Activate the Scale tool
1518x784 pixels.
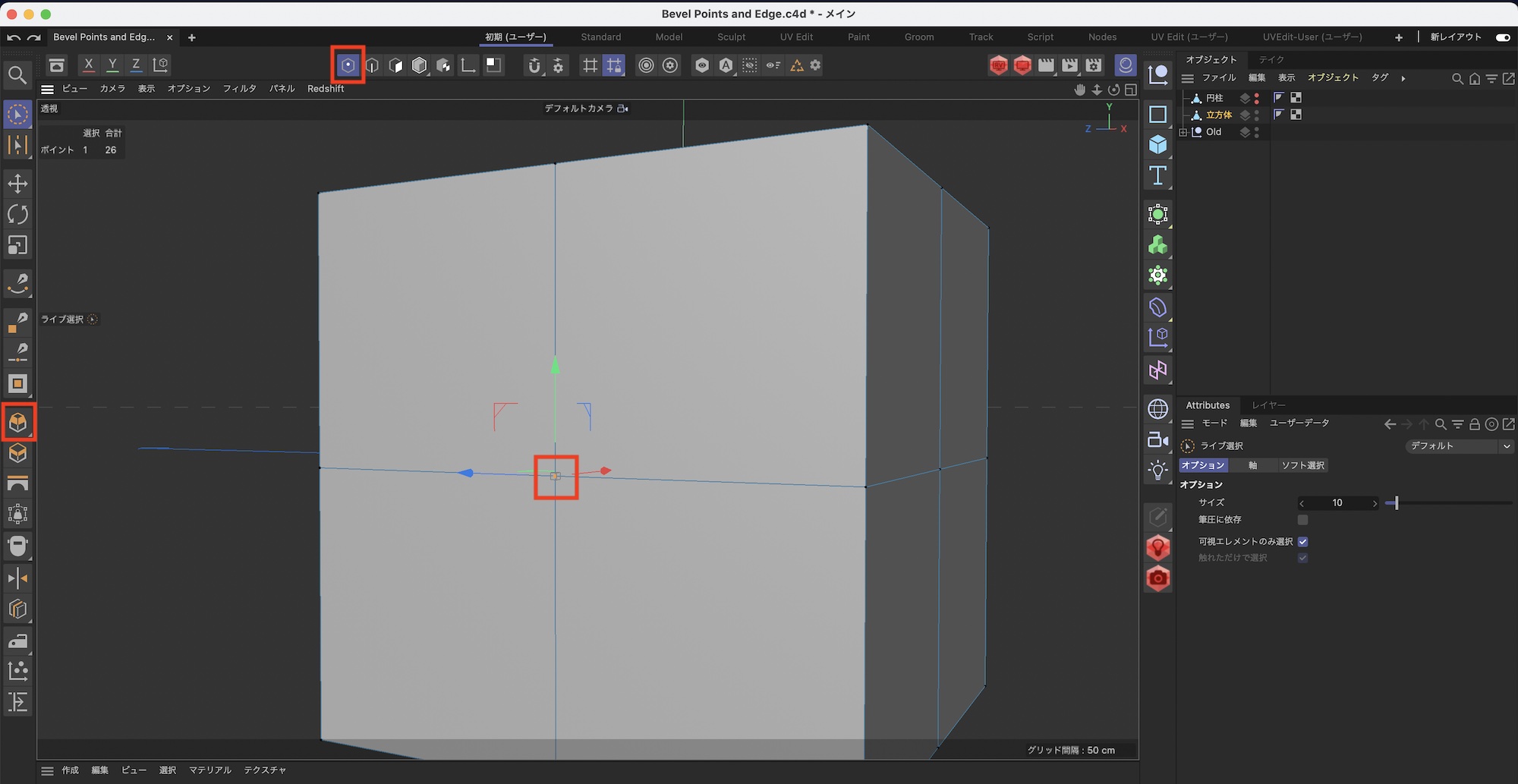point(17,245)
